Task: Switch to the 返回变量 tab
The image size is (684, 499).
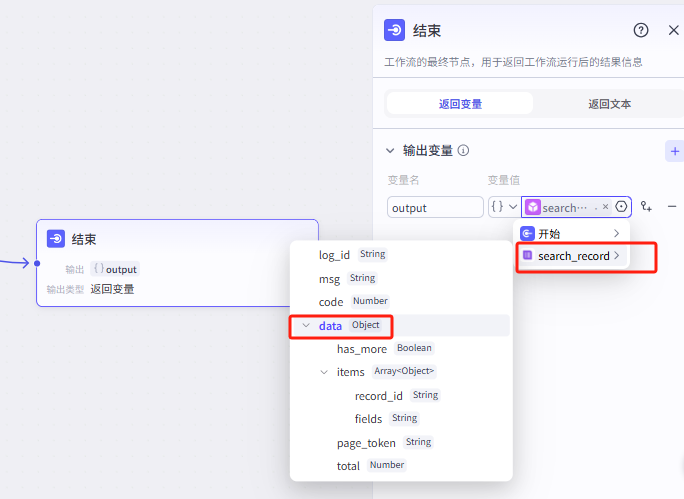Action: (460, 104)
